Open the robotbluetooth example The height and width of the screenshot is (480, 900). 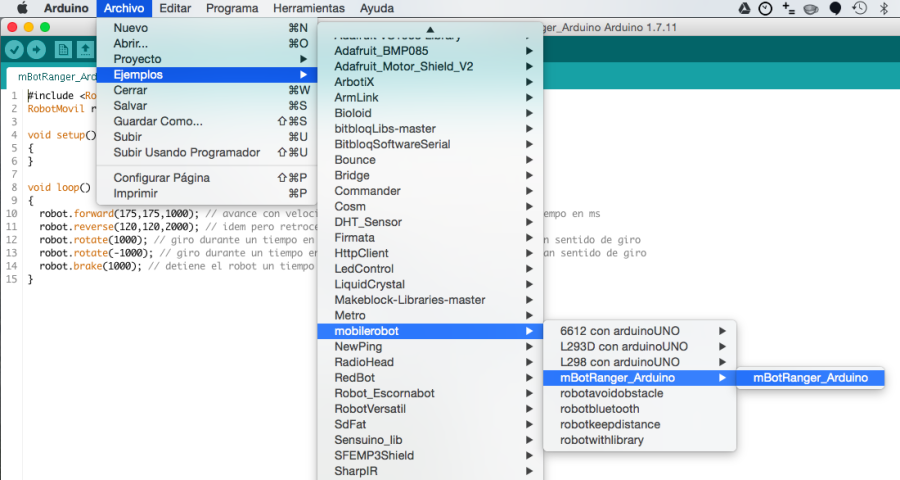[x=639, y=408]
